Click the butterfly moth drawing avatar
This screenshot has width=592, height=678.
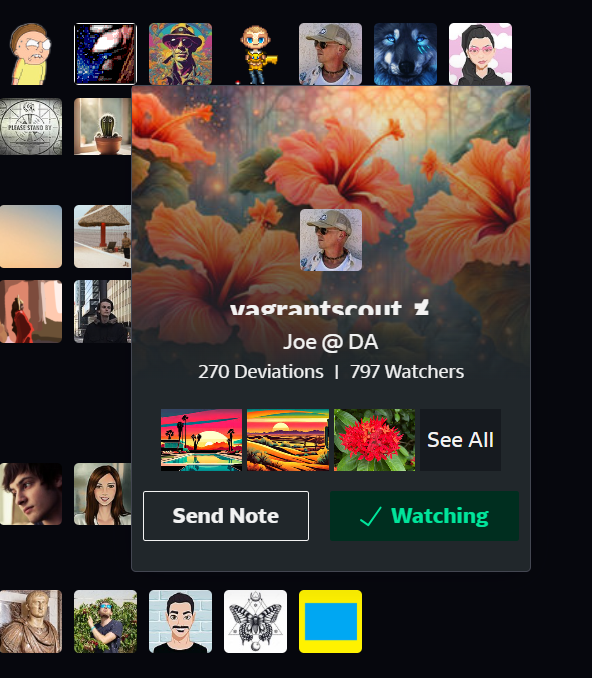point(256,621)
